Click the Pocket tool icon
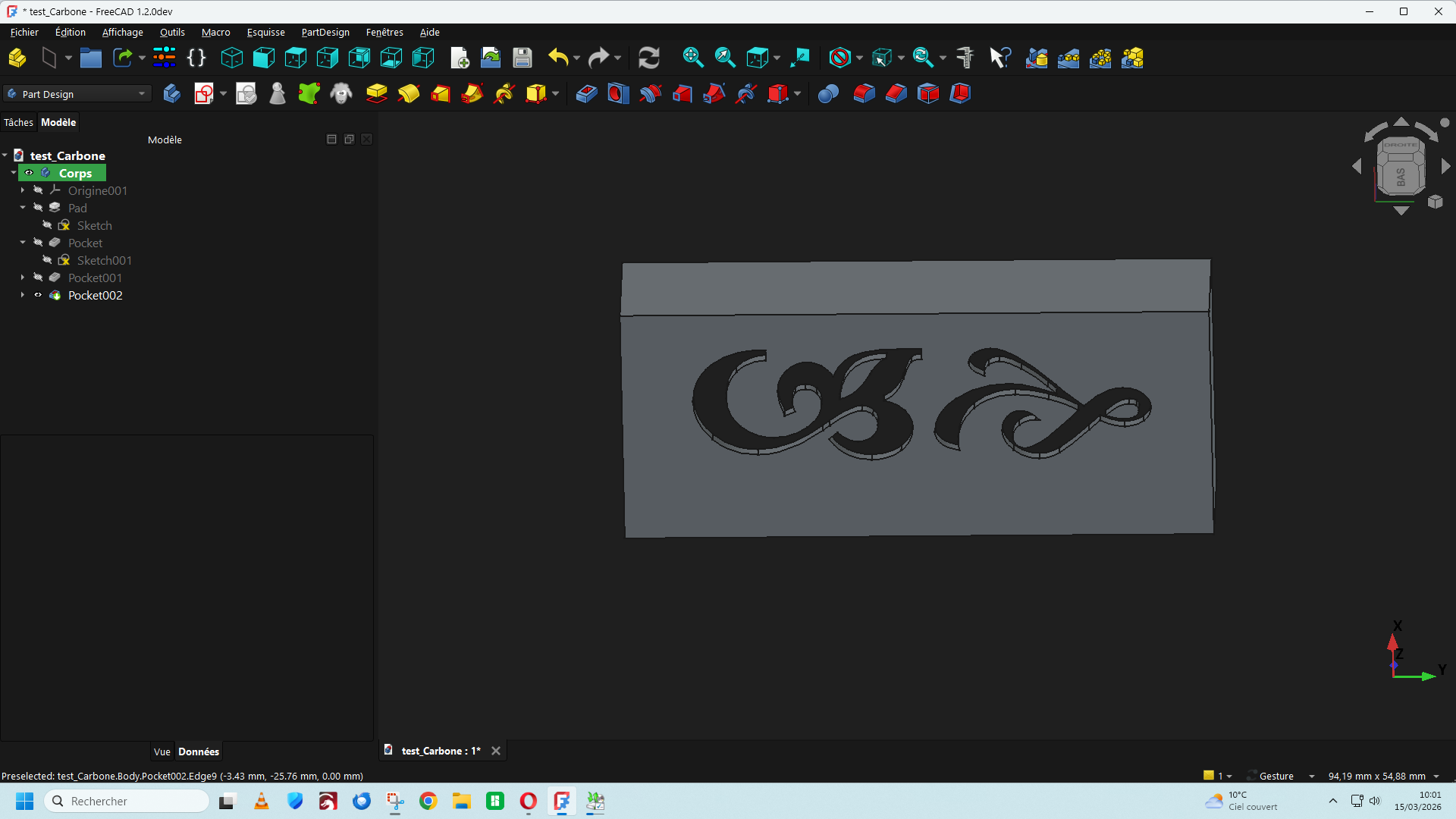This screenshot has height=819, width=1456. point(586,93)
